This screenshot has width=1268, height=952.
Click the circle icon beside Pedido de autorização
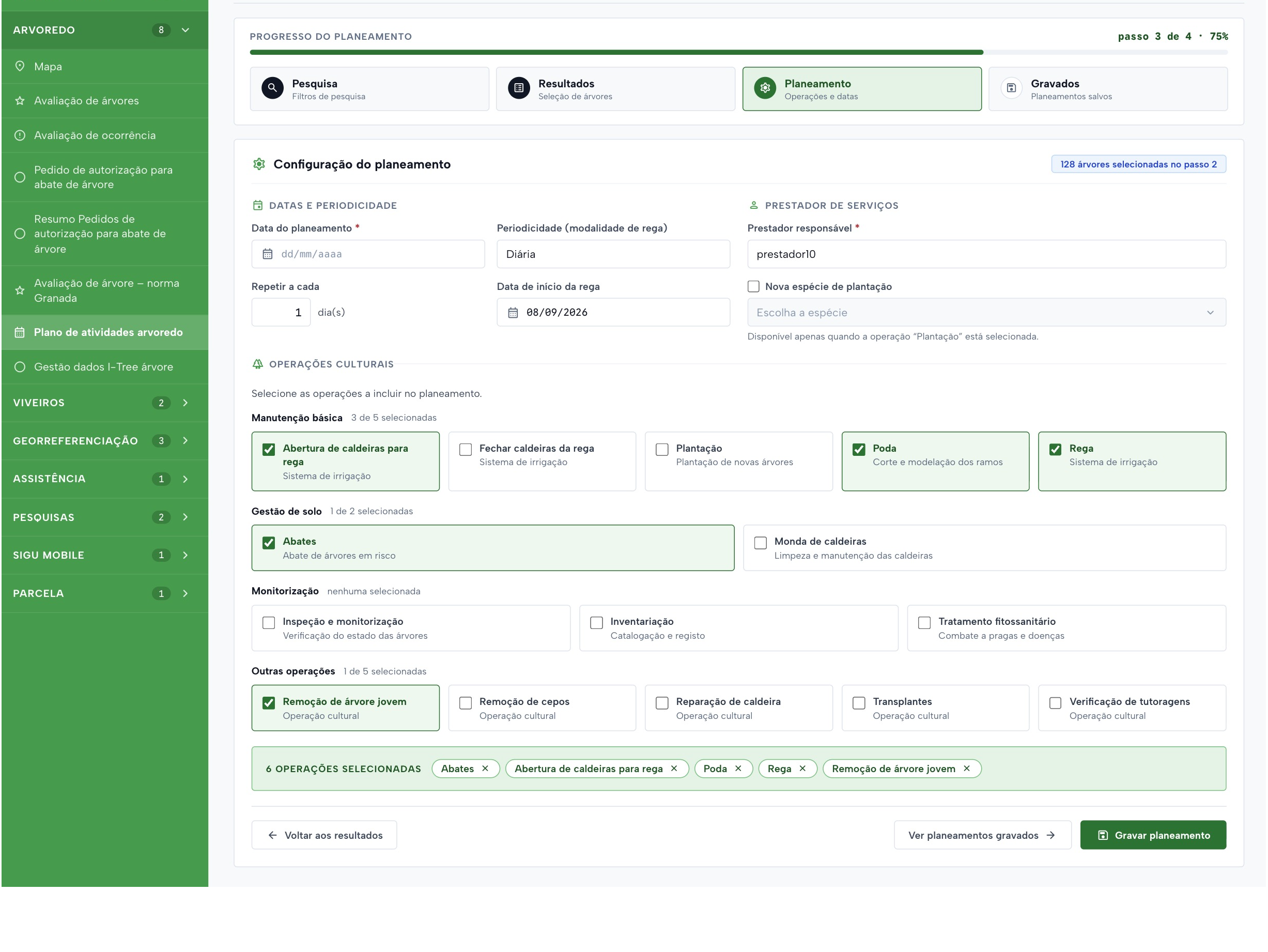(x=20, y=177)
